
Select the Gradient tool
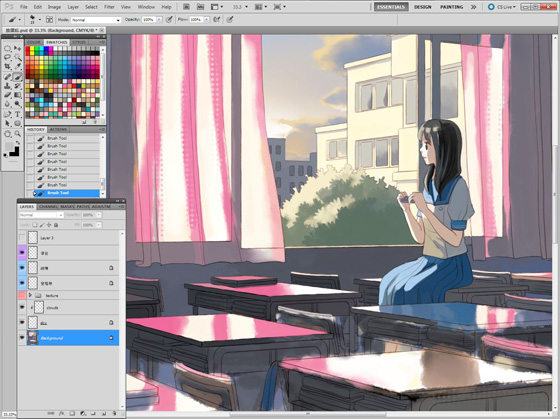pos(18,95)
